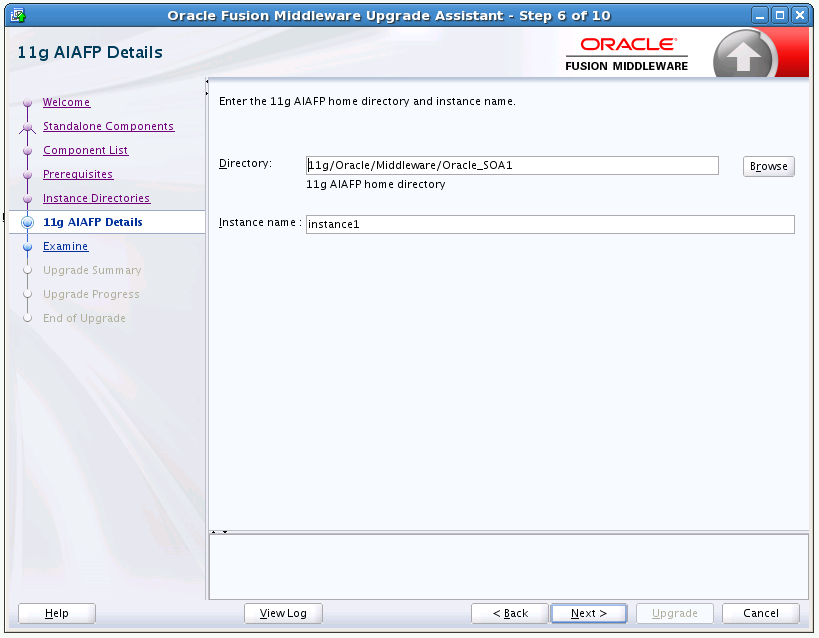Jump to Component List step

coord(86,150)
